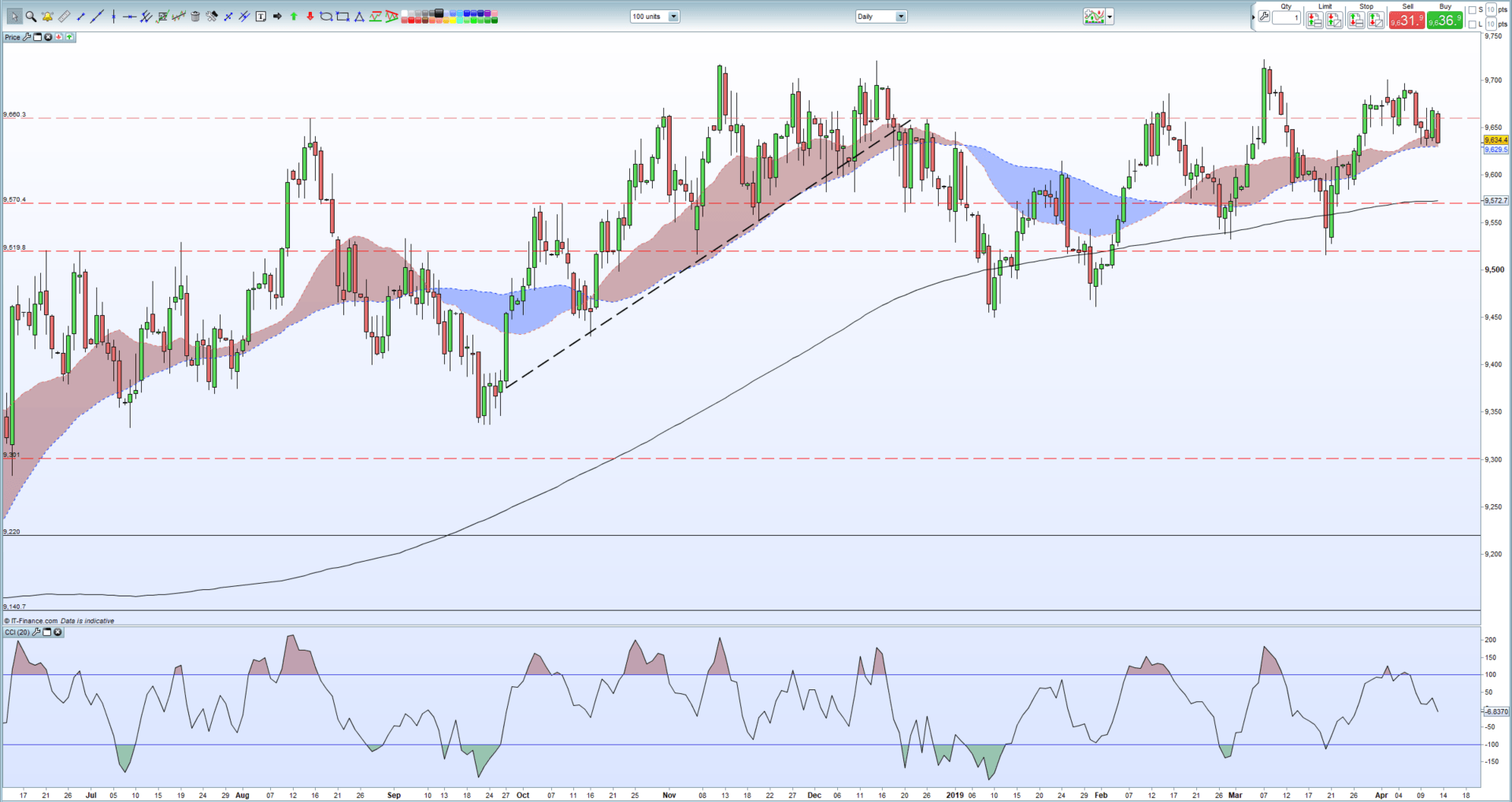The width and height of the screenshot is (1512, 802).
Task: Click the L points value field
Action: click(x=1491, y=24)
